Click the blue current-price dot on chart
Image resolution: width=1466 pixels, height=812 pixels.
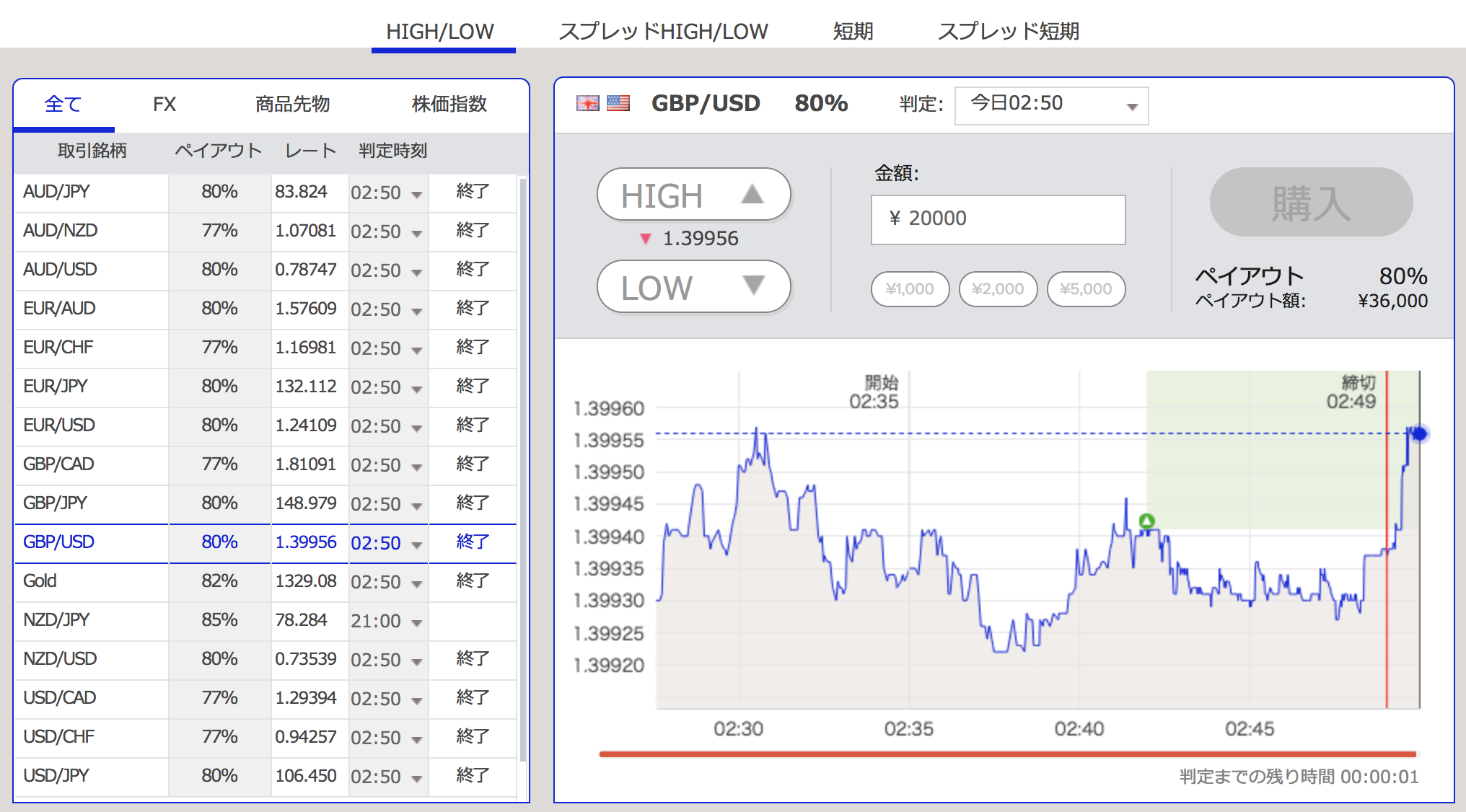click(x=1420, y=433)
